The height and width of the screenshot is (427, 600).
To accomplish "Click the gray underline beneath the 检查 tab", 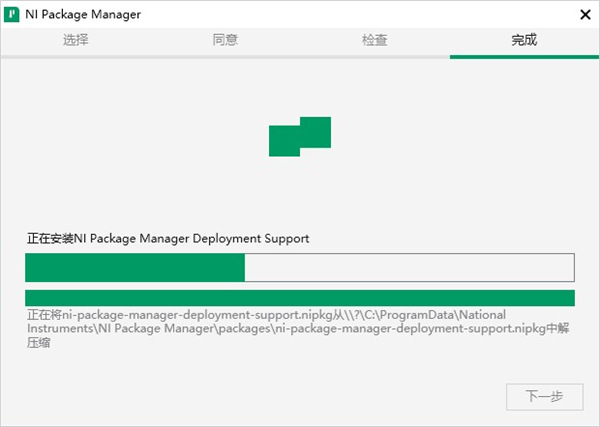I will click(375, 57).
